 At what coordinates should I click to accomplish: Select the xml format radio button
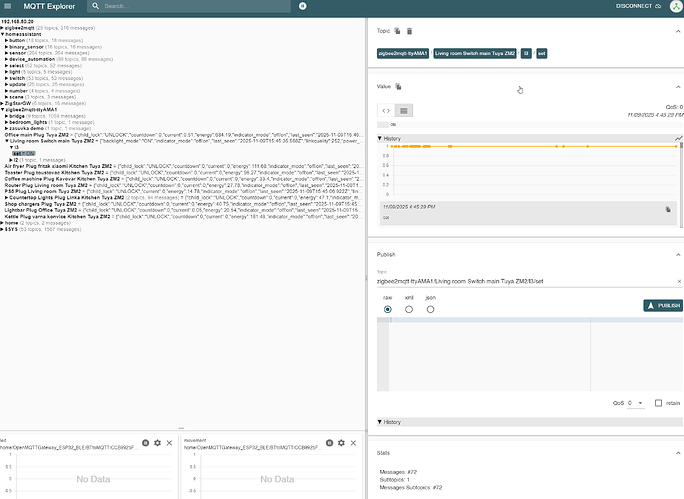pos(409,309)
